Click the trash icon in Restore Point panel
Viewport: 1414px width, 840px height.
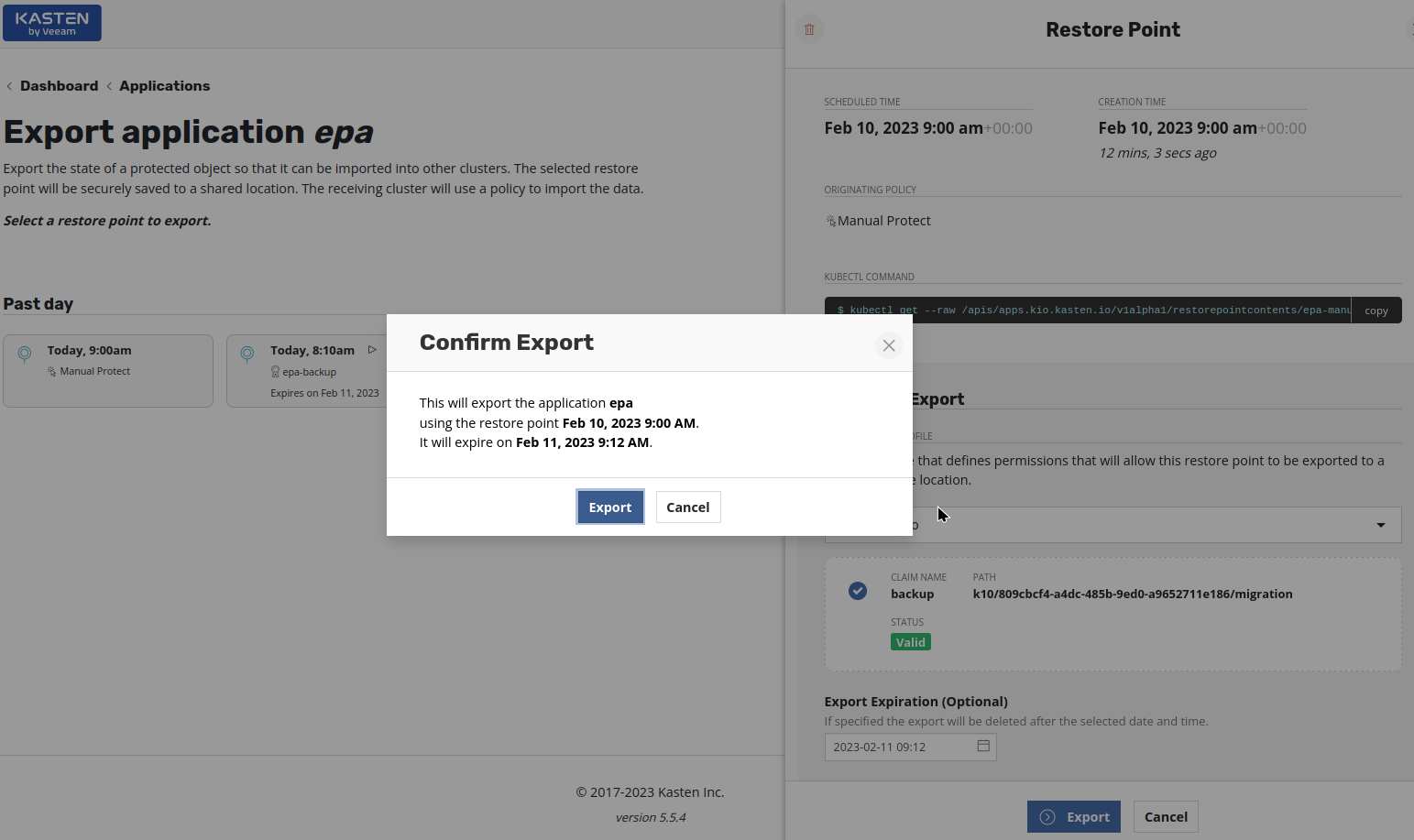tap(809, 29)
